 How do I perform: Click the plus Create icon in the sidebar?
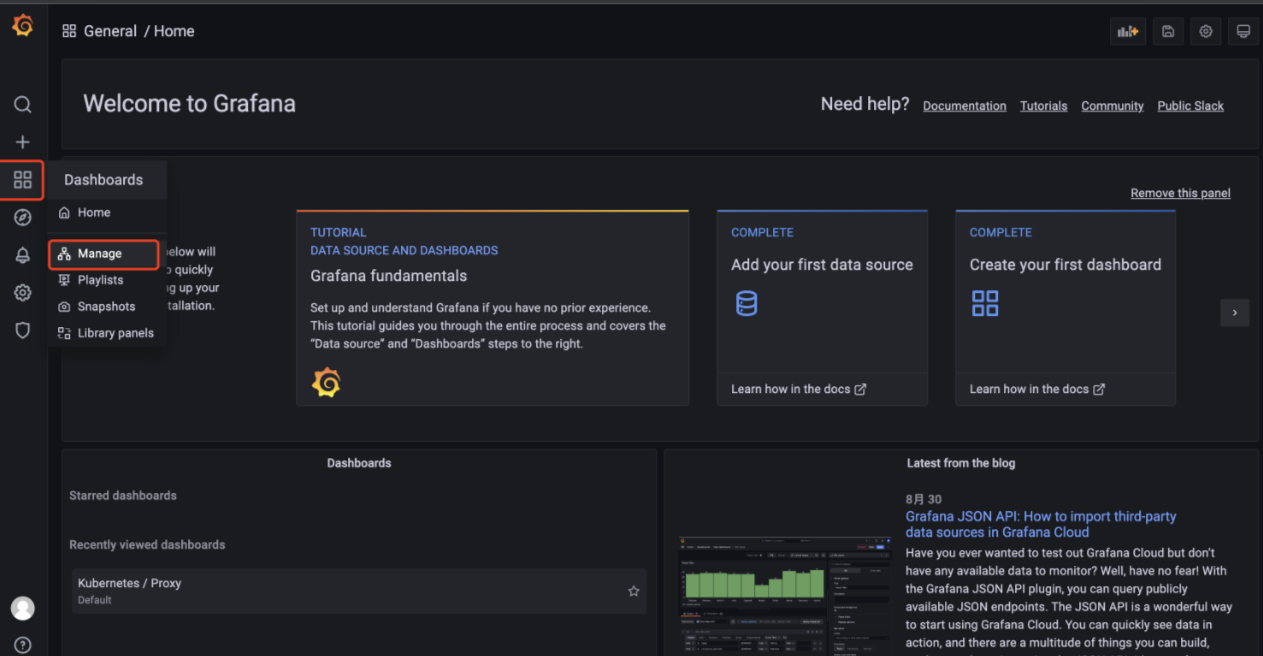pos(22,142)
